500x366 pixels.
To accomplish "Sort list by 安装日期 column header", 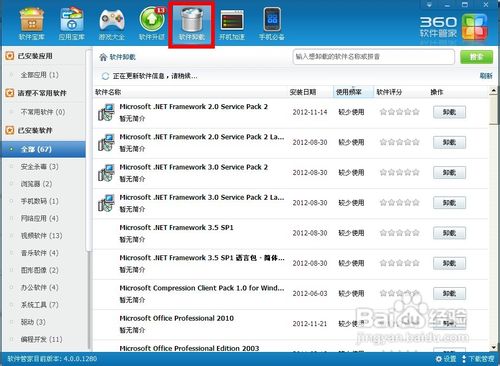I will (x=303, y=92).
